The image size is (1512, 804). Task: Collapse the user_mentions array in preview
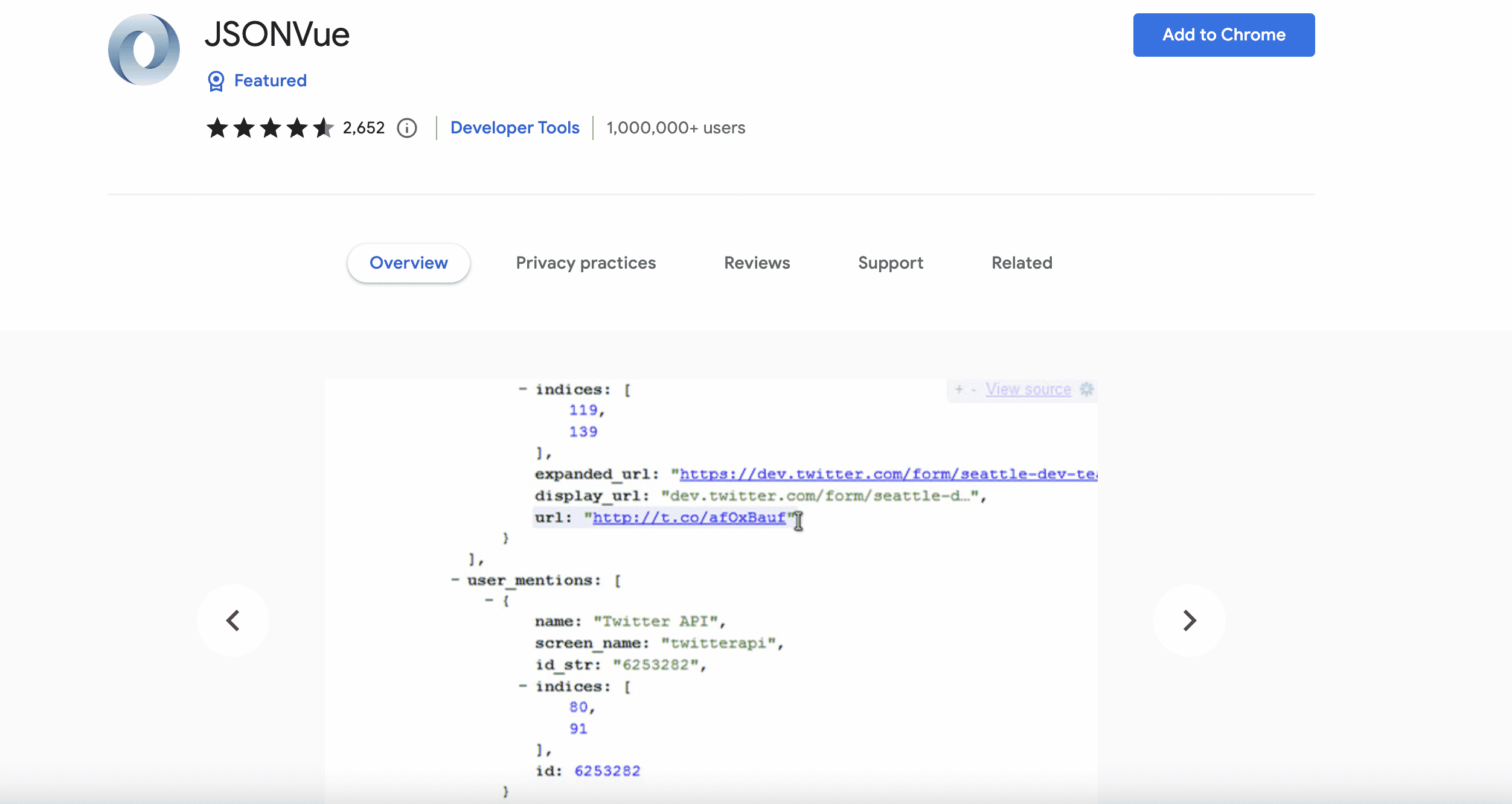point(455,580)
